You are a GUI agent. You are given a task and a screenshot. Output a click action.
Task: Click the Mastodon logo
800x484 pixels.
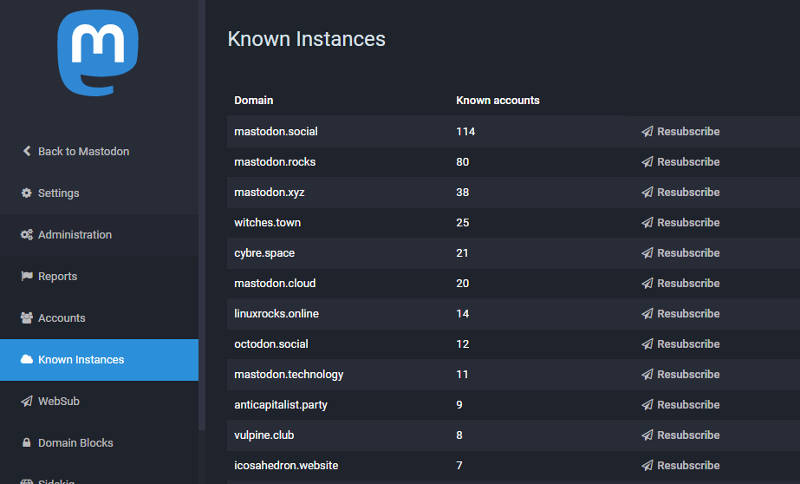coord(97,52)
